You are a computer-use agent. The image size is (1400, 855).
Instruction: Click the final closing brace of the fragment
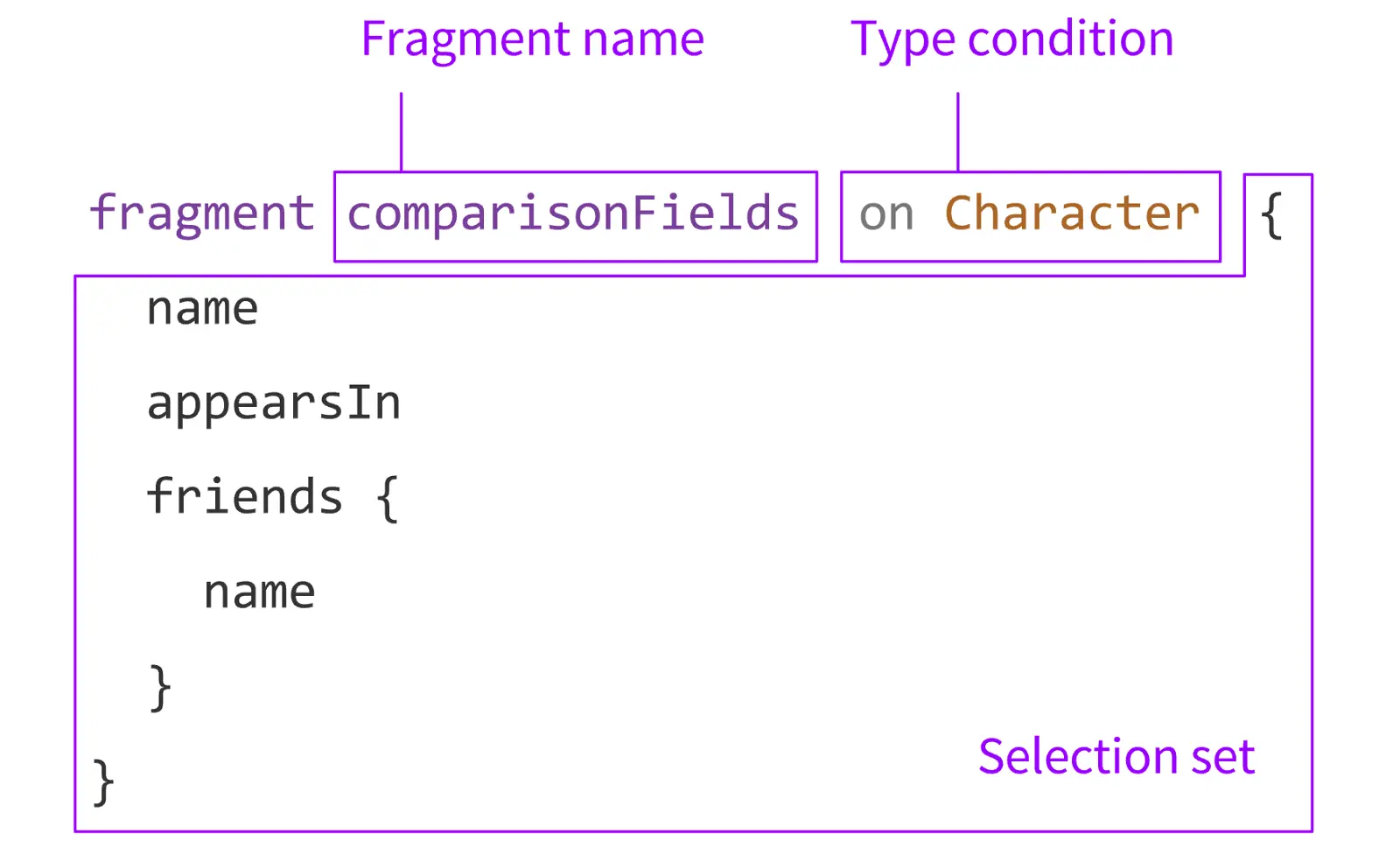tap(103, 781)
